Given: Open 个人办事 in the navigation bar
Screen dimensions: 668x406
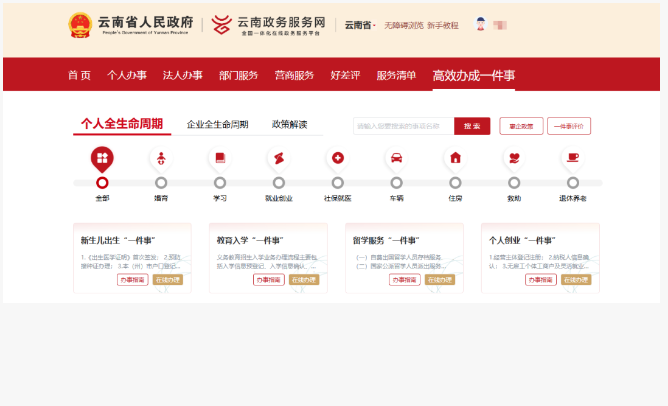Looking at the screenshot, I should click(127, 75).
